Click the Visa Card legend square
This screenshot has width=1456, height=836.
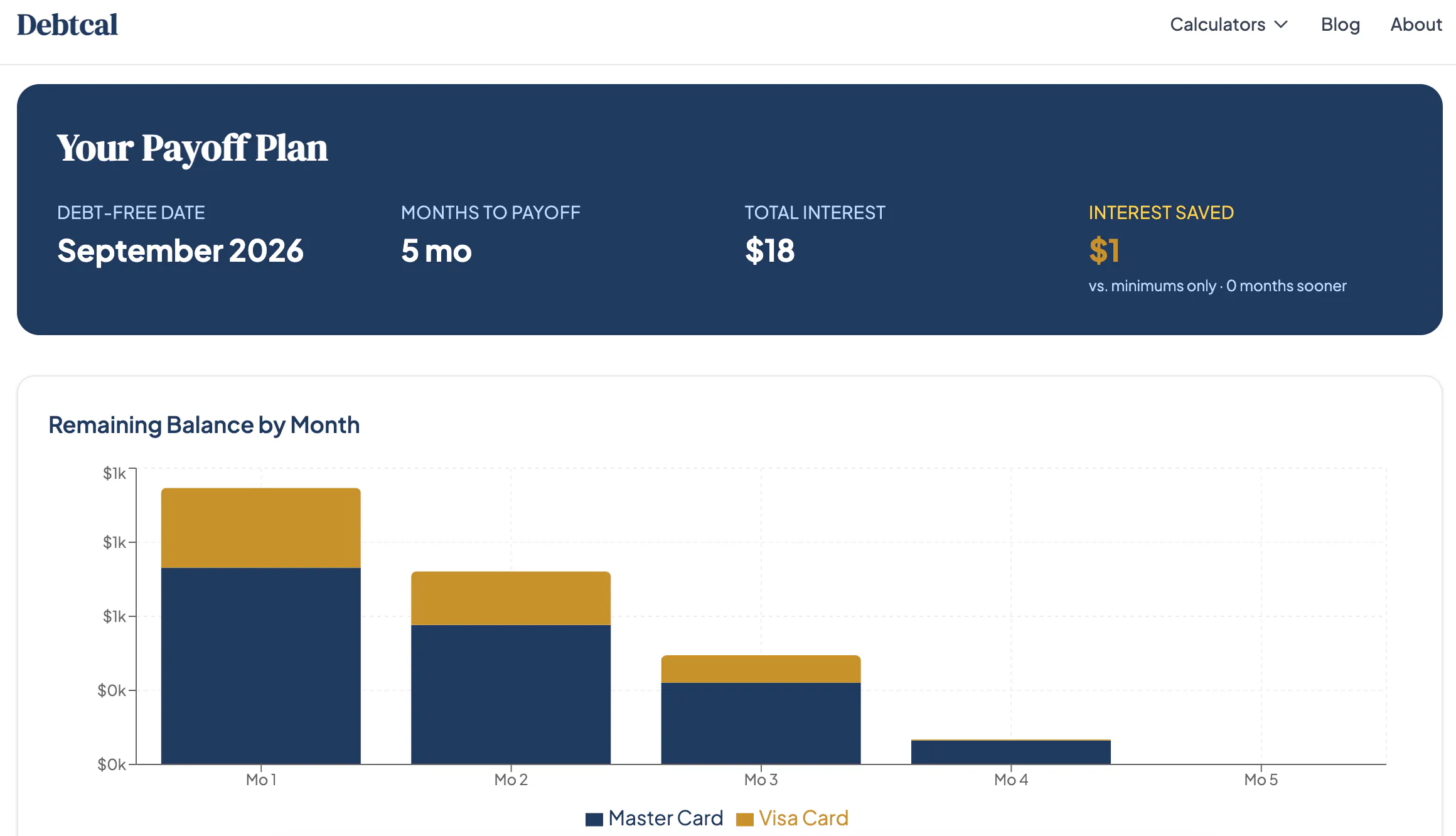744,819
